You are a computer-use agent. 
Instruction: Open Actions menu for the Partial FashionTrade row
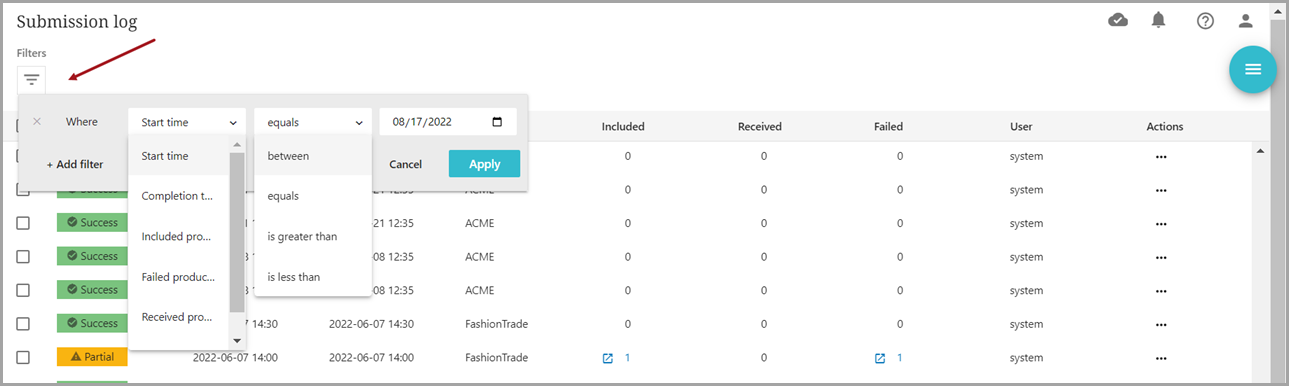pos(1161,358)
